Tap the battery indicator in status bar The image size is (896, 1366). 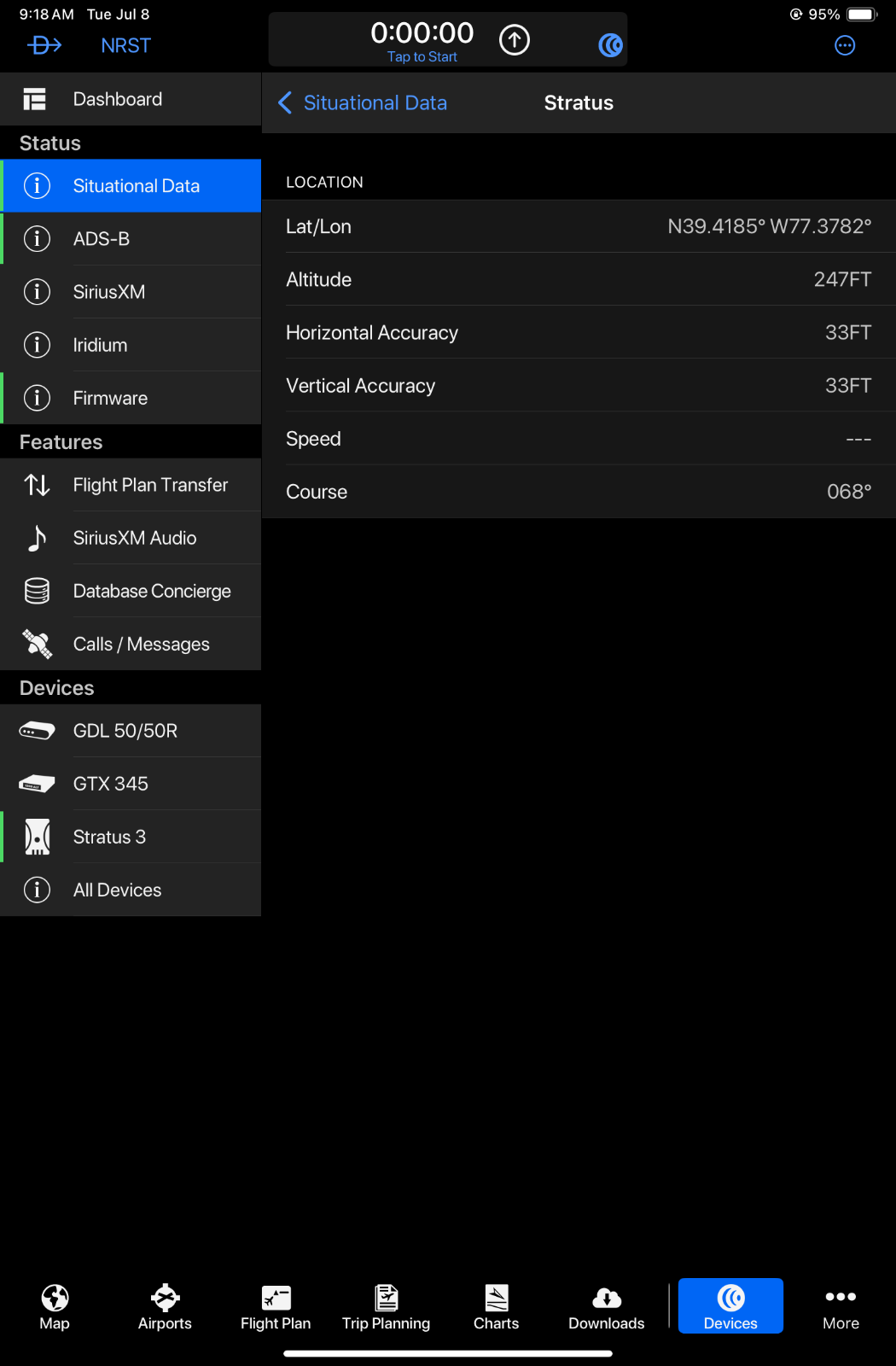[862, 14]
